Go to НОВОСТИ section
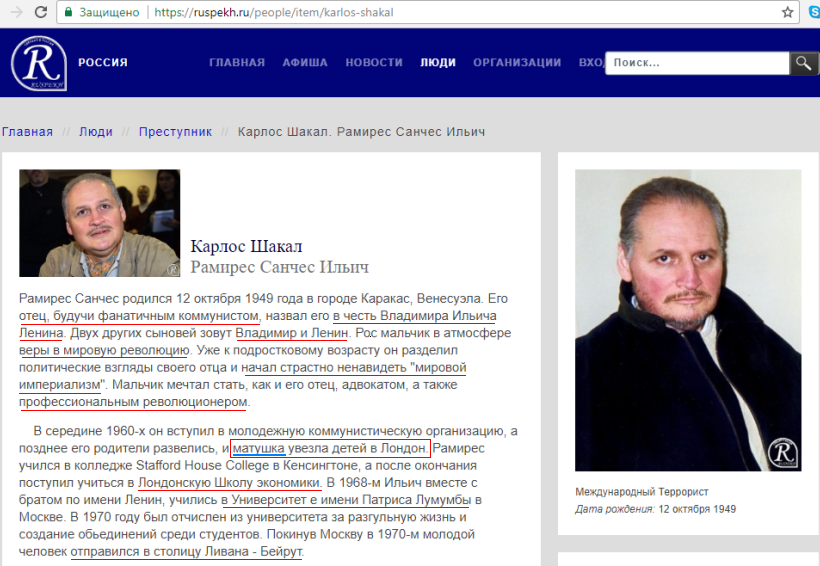 [x=374, y=62]
